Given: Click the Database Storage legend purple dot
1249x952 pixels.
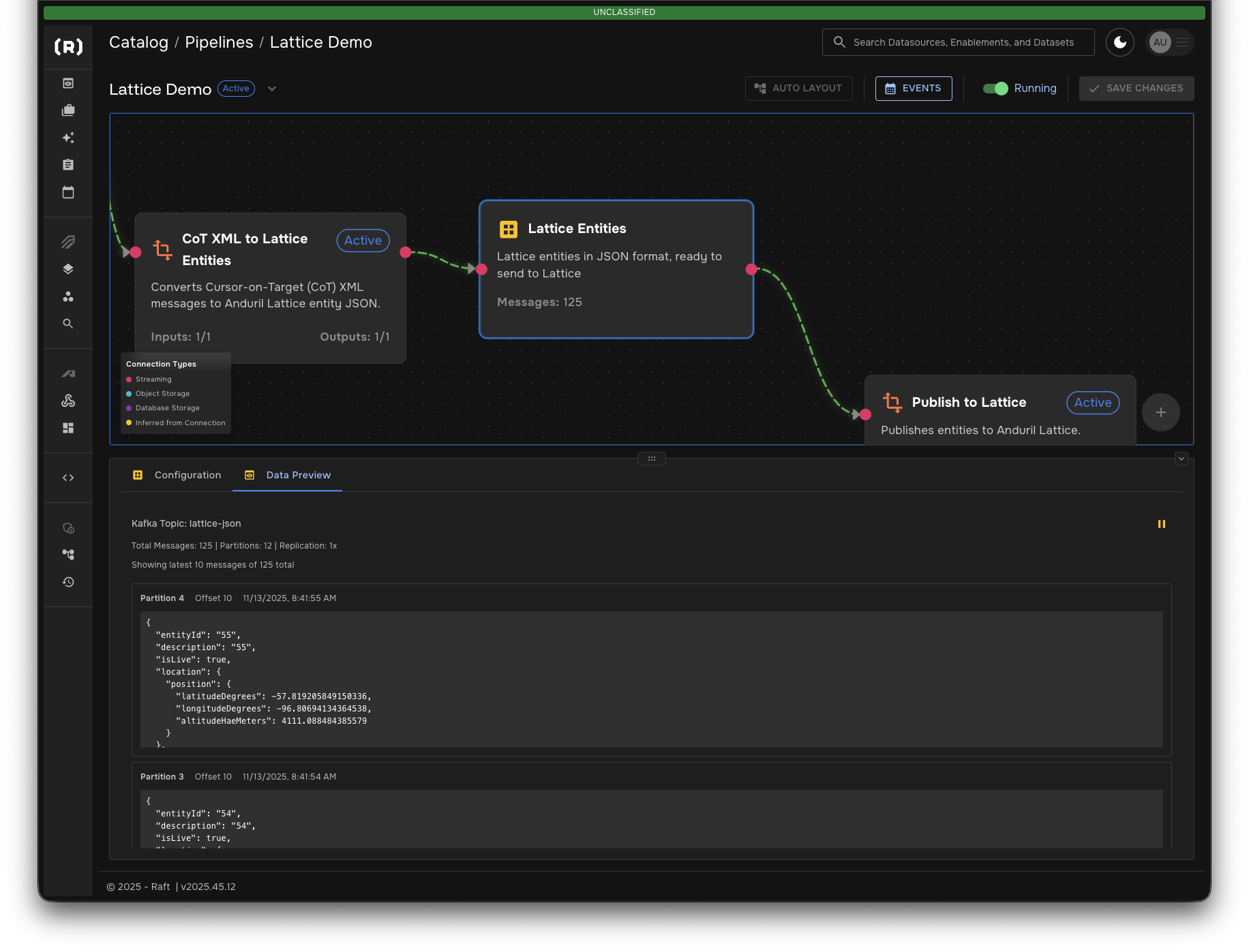Looking at the screenshot, I should point(129,408).
